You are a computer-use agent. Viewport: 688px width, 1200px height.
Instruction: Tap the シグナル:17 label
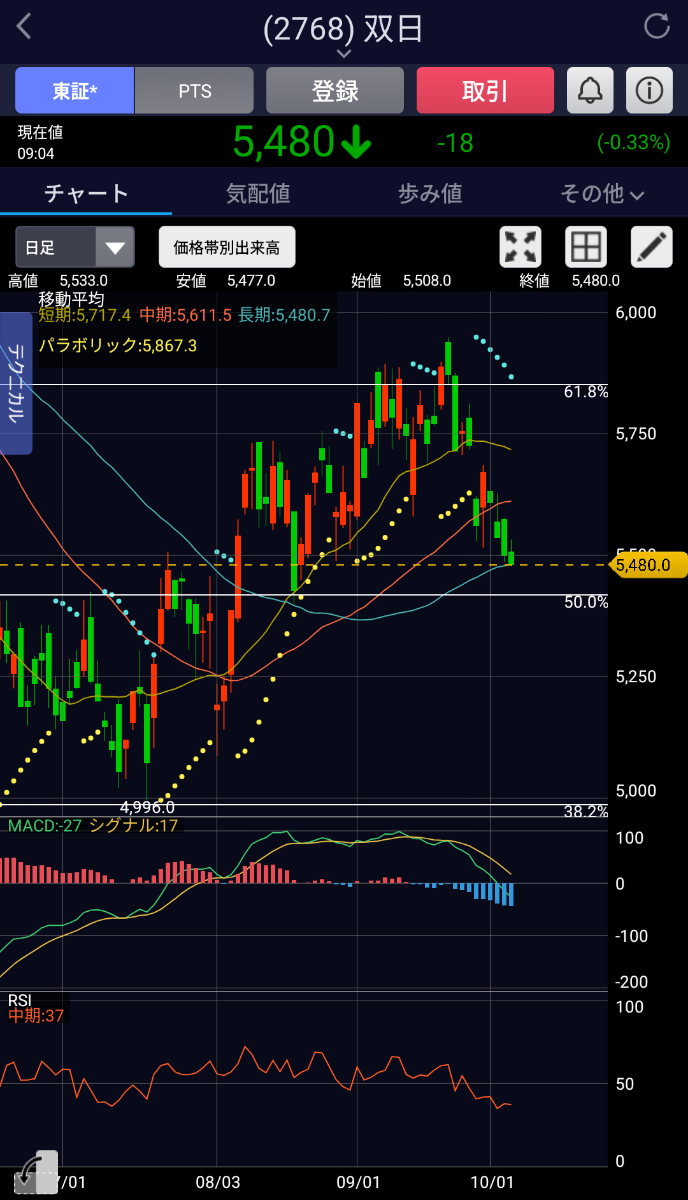tap(134, 826)
